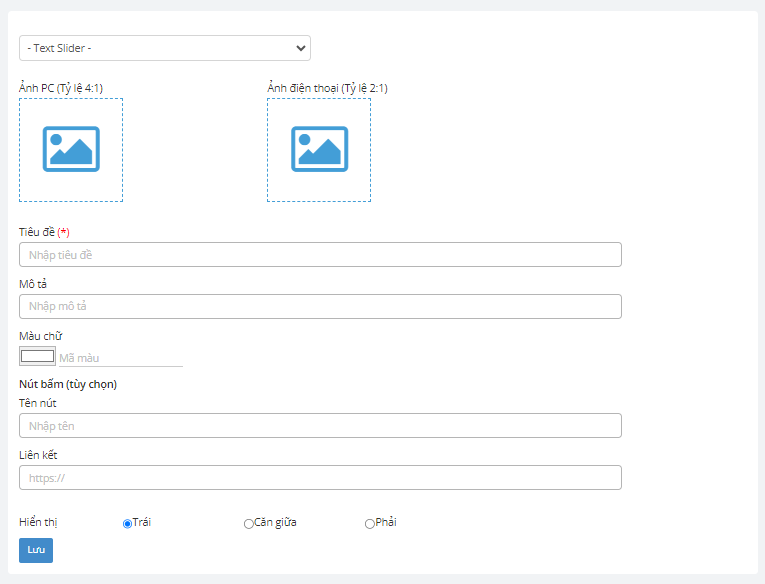Open the text color swatch picker

coord(38,357)
